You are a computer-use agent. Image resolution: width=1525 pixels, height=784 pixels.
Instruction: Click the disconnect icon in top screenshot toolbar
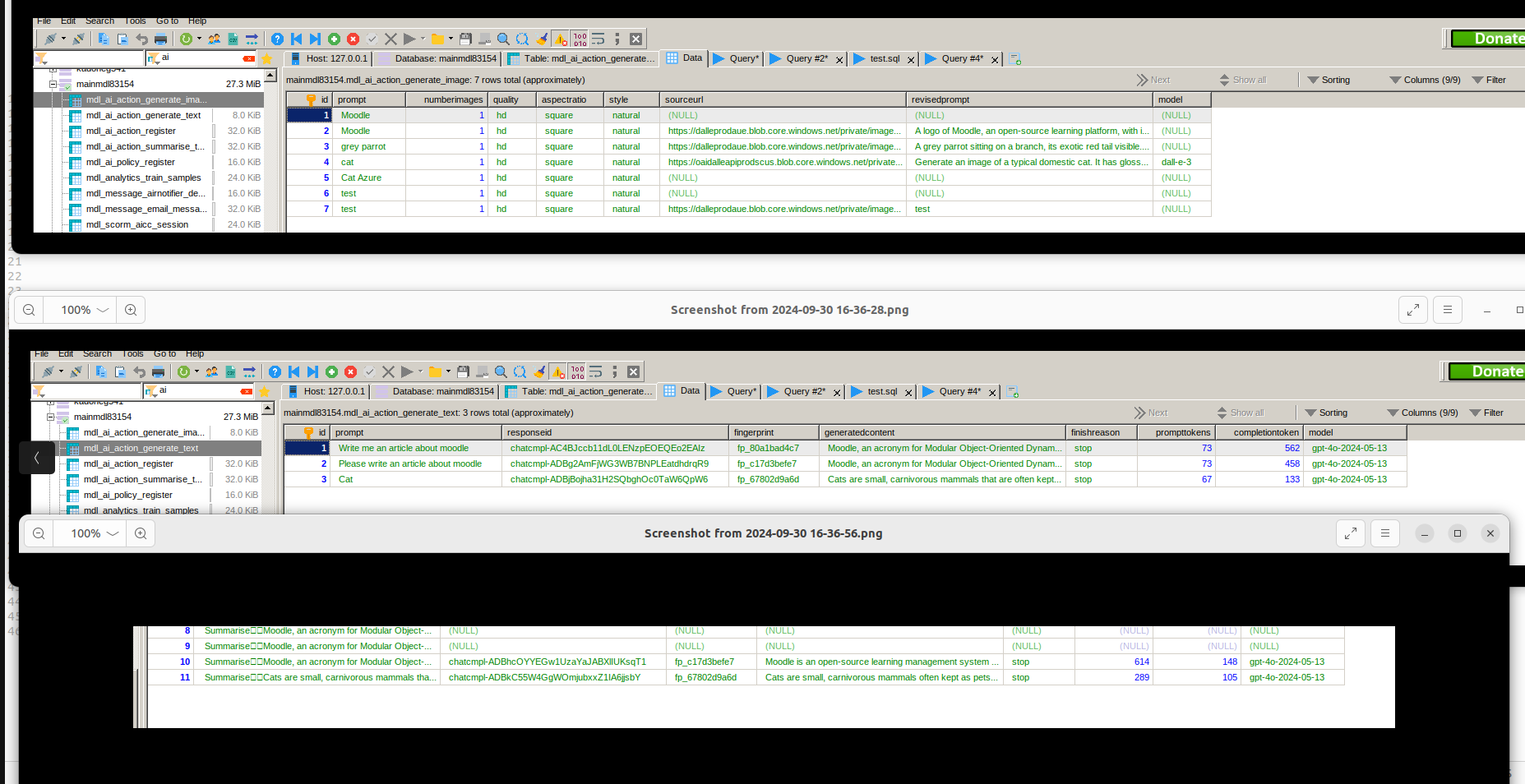coord(79,39)
